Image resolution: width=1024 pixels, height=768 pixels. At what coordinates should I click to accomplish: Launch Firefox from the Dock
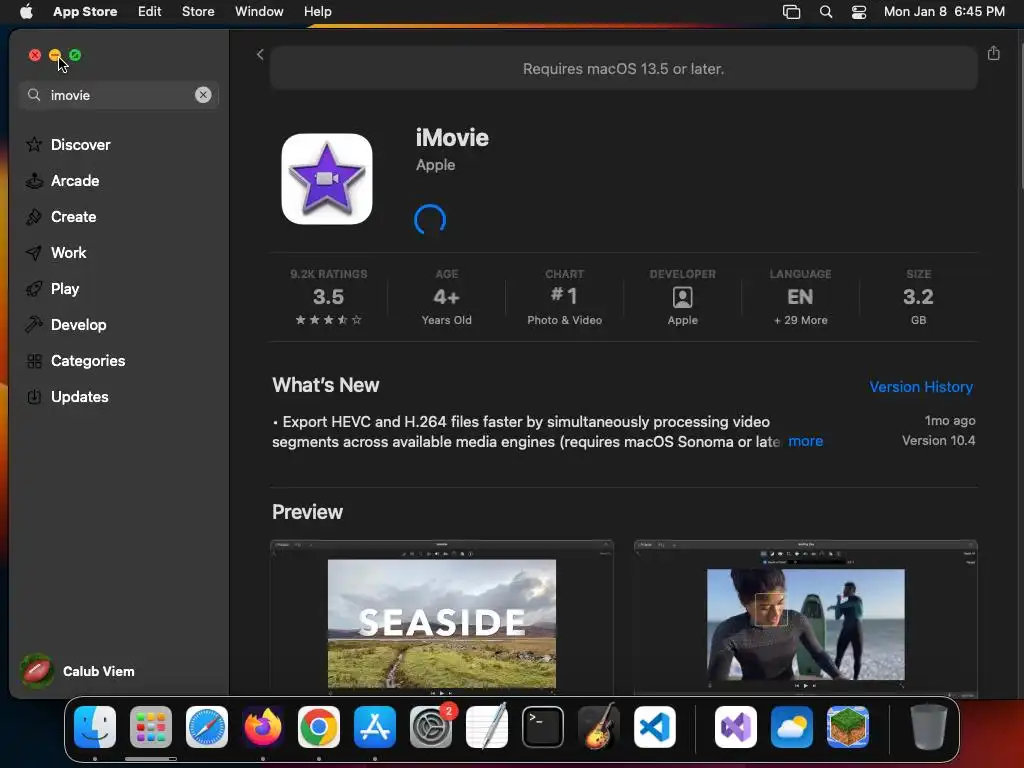[263, 727]
